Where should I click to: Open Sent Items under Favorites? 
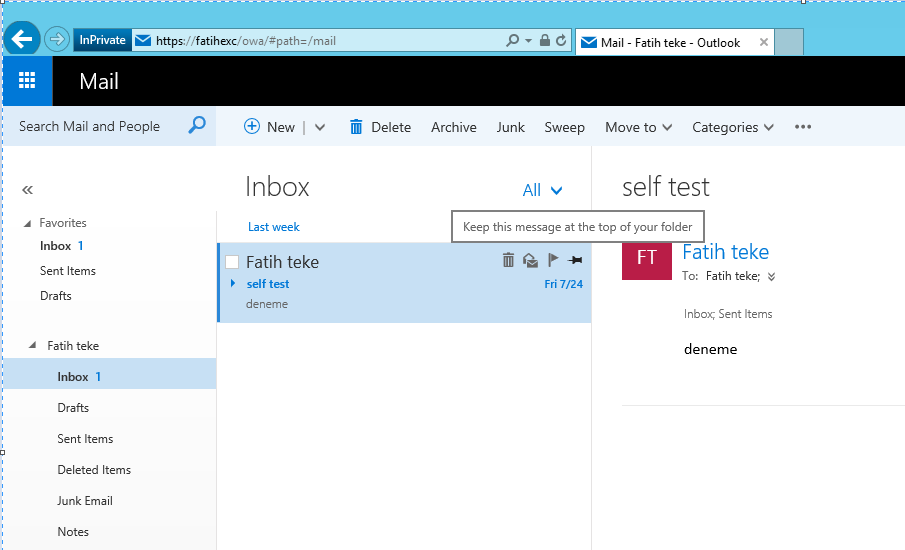coord(68,271)
